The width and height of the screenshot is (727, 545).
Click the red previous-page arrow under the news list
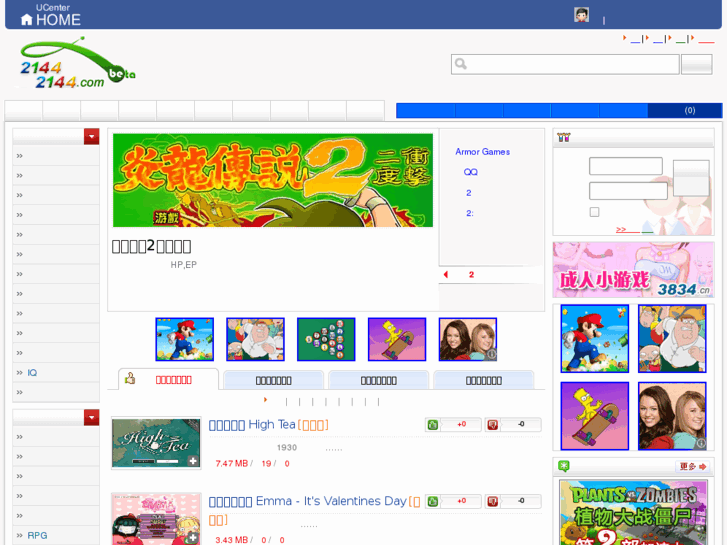coord(446,275)
